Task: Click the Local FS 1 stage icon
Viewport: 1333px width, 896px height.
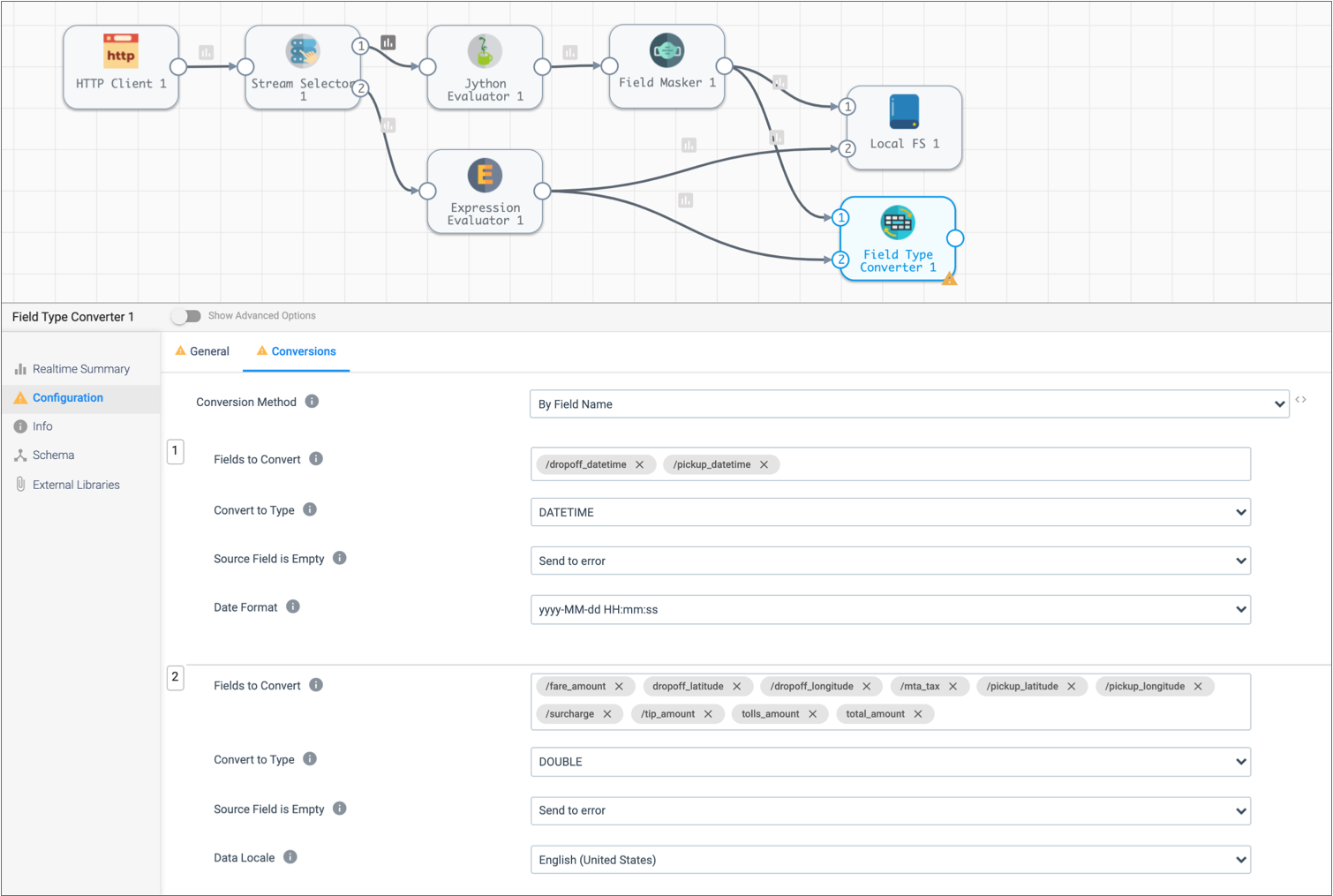Action: 904,112
